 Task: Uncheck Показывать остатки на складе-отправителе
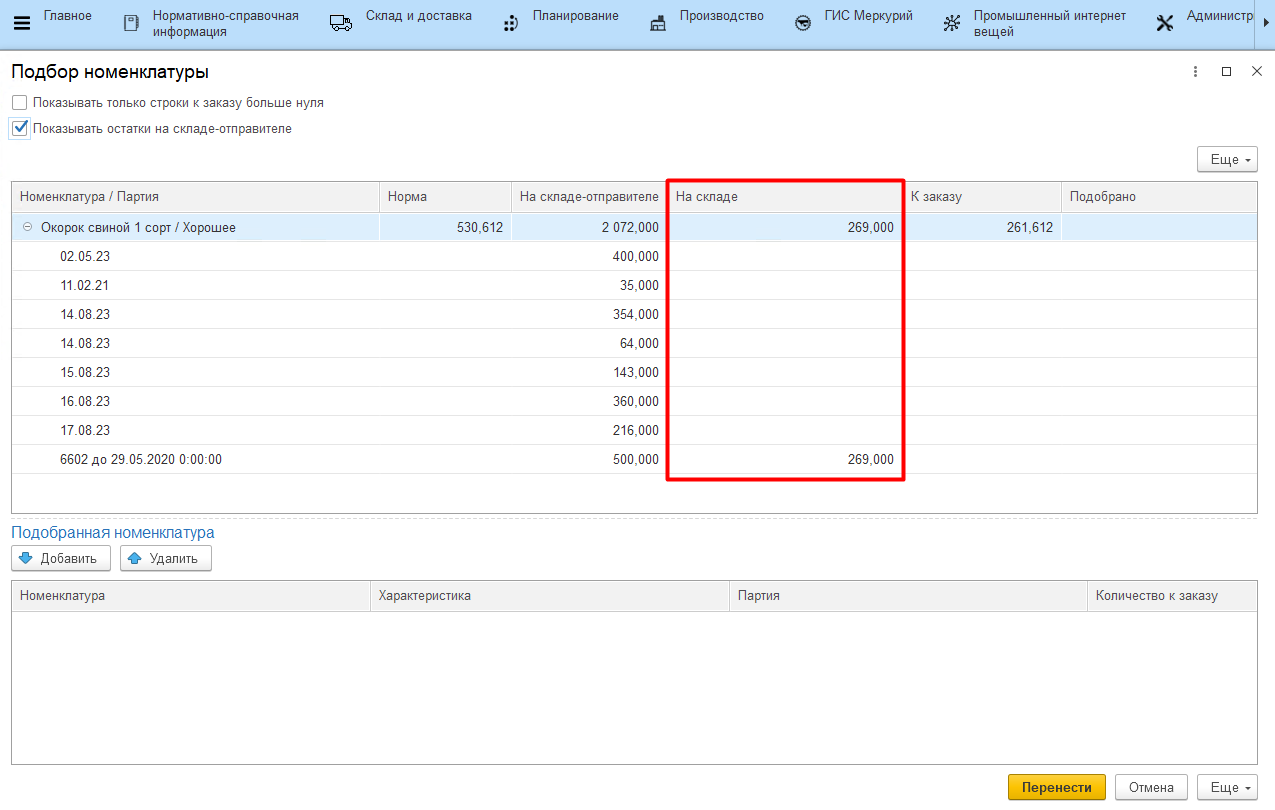coord(20,129)
